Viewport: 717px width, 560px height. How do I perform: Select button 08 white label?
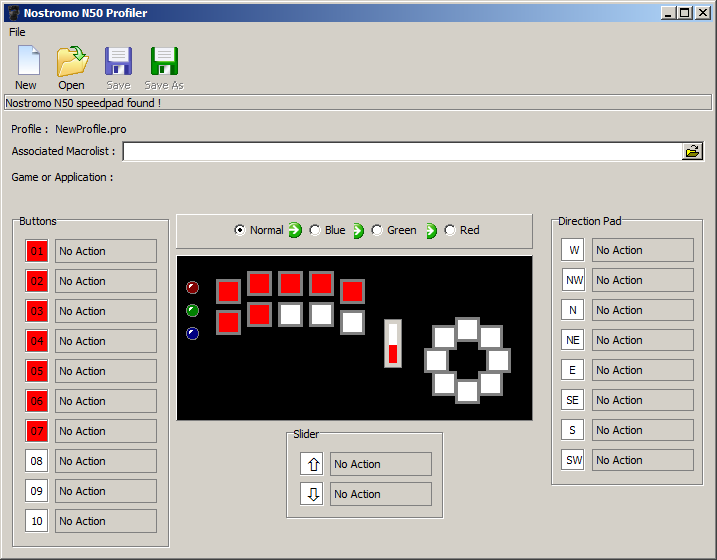tap(37, 461)
